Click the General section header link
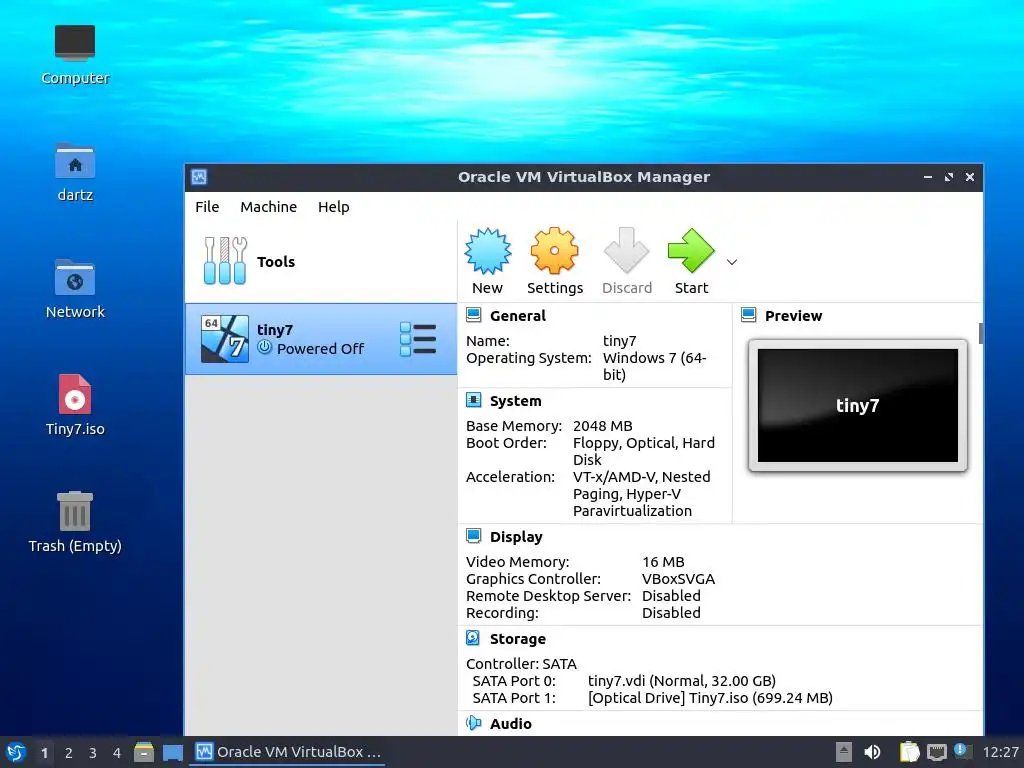Image resolution: width=1024 pixels, height=768 pixels. (517, 316)
